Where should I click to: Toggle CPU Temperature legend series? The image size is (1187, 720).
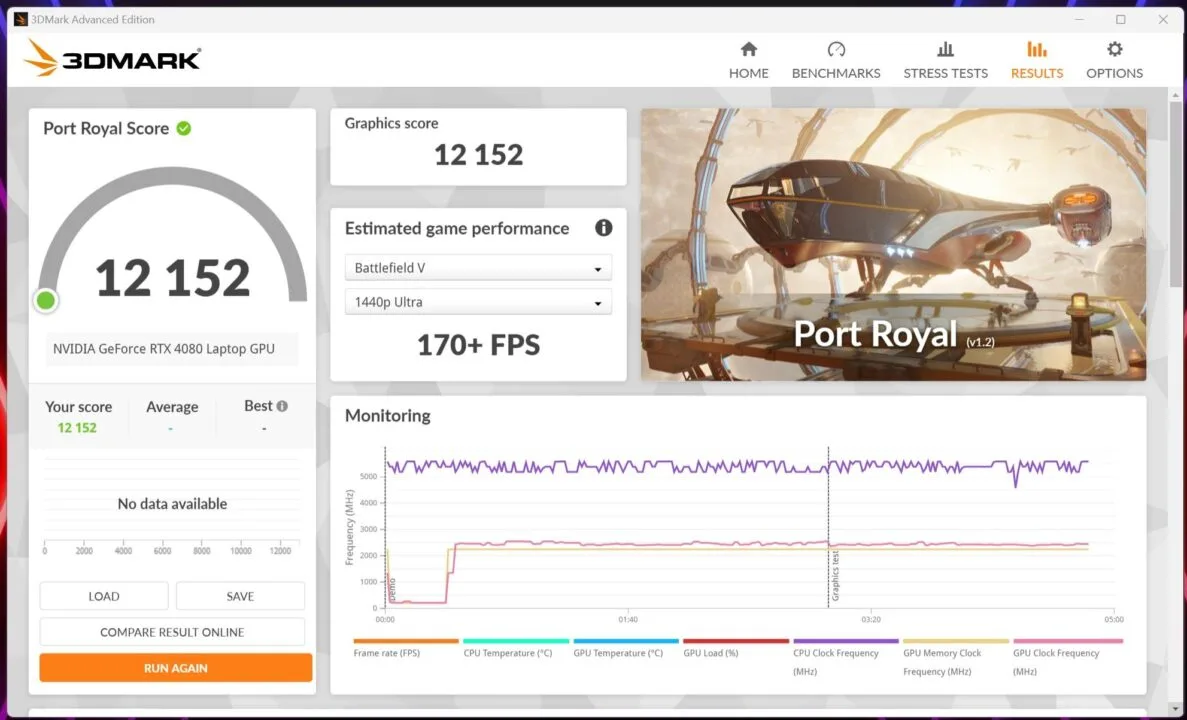click(x=507, y=653)
